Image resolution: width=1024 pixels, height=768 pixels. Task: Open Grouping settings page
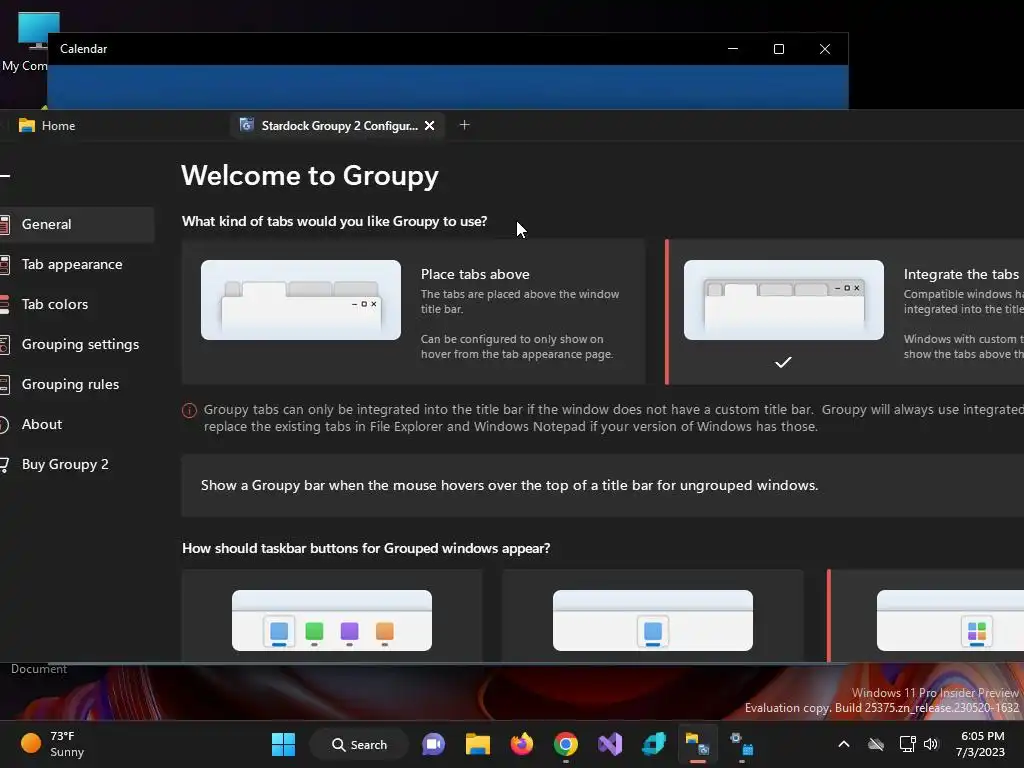click(75, 344)
